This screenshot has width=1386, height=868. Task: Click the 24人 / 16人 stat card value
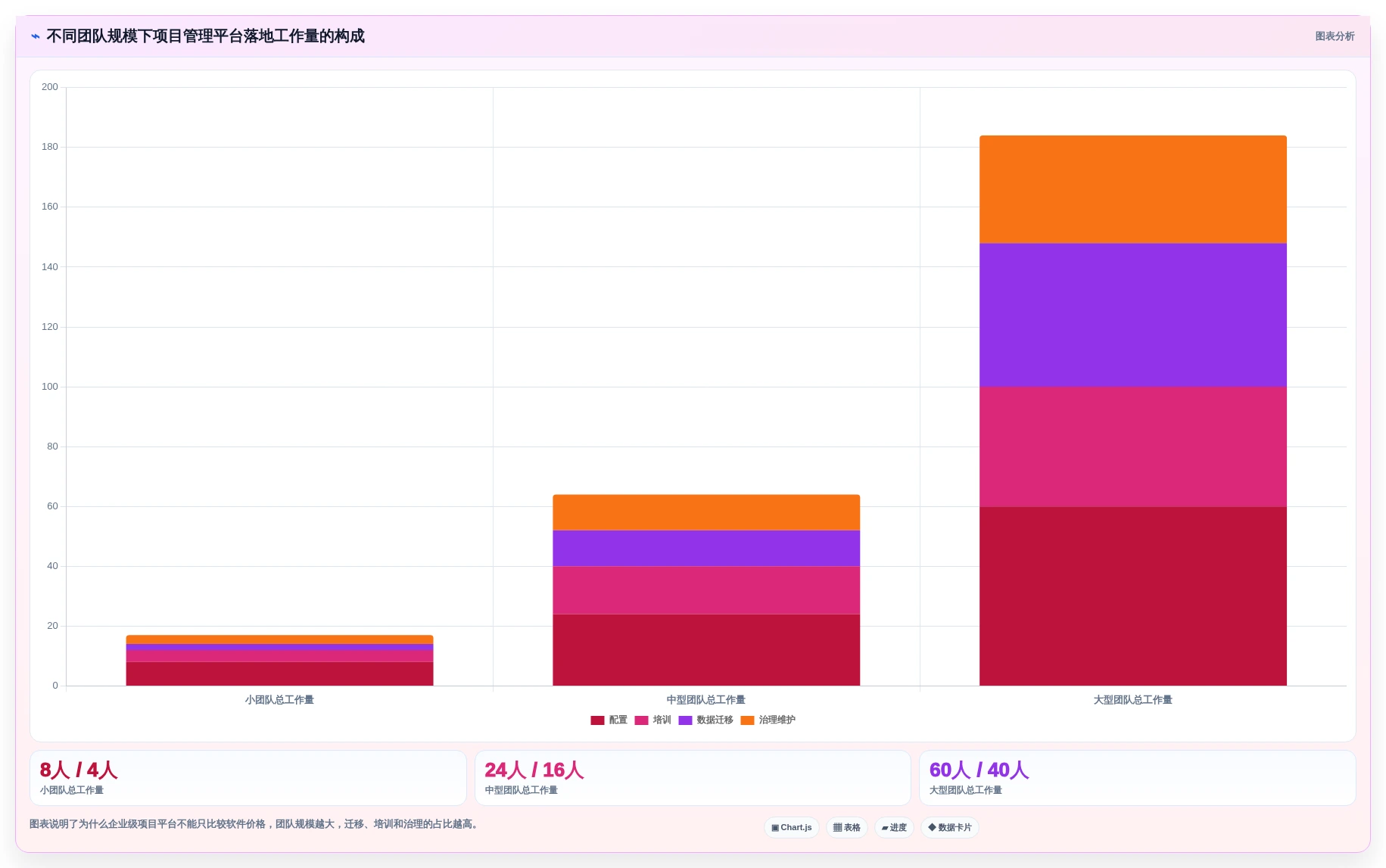point(534,770)
